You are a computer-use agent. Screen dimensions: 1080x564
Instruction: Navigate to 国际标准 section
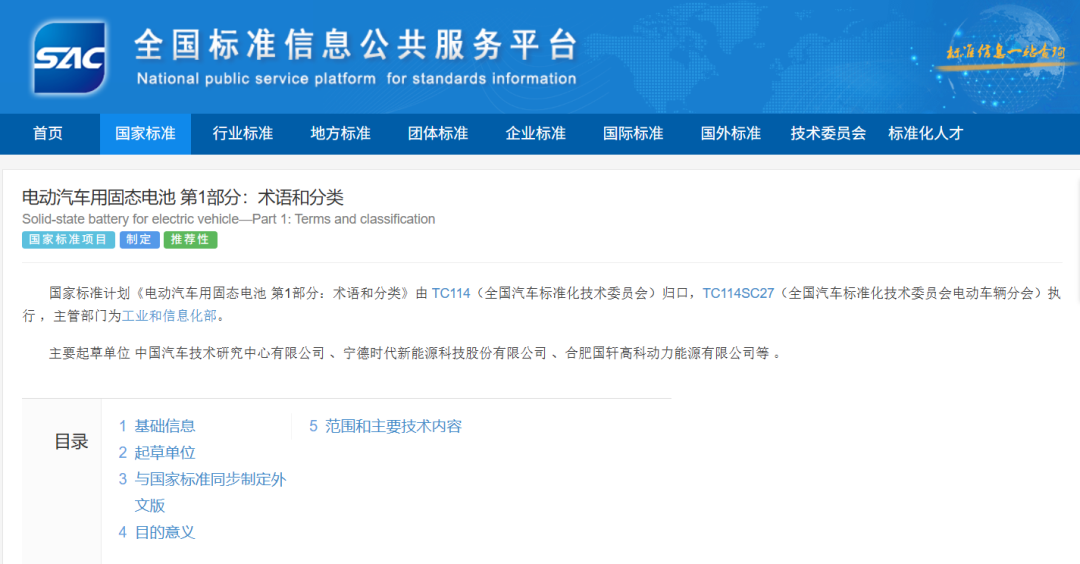pos(633,133)
